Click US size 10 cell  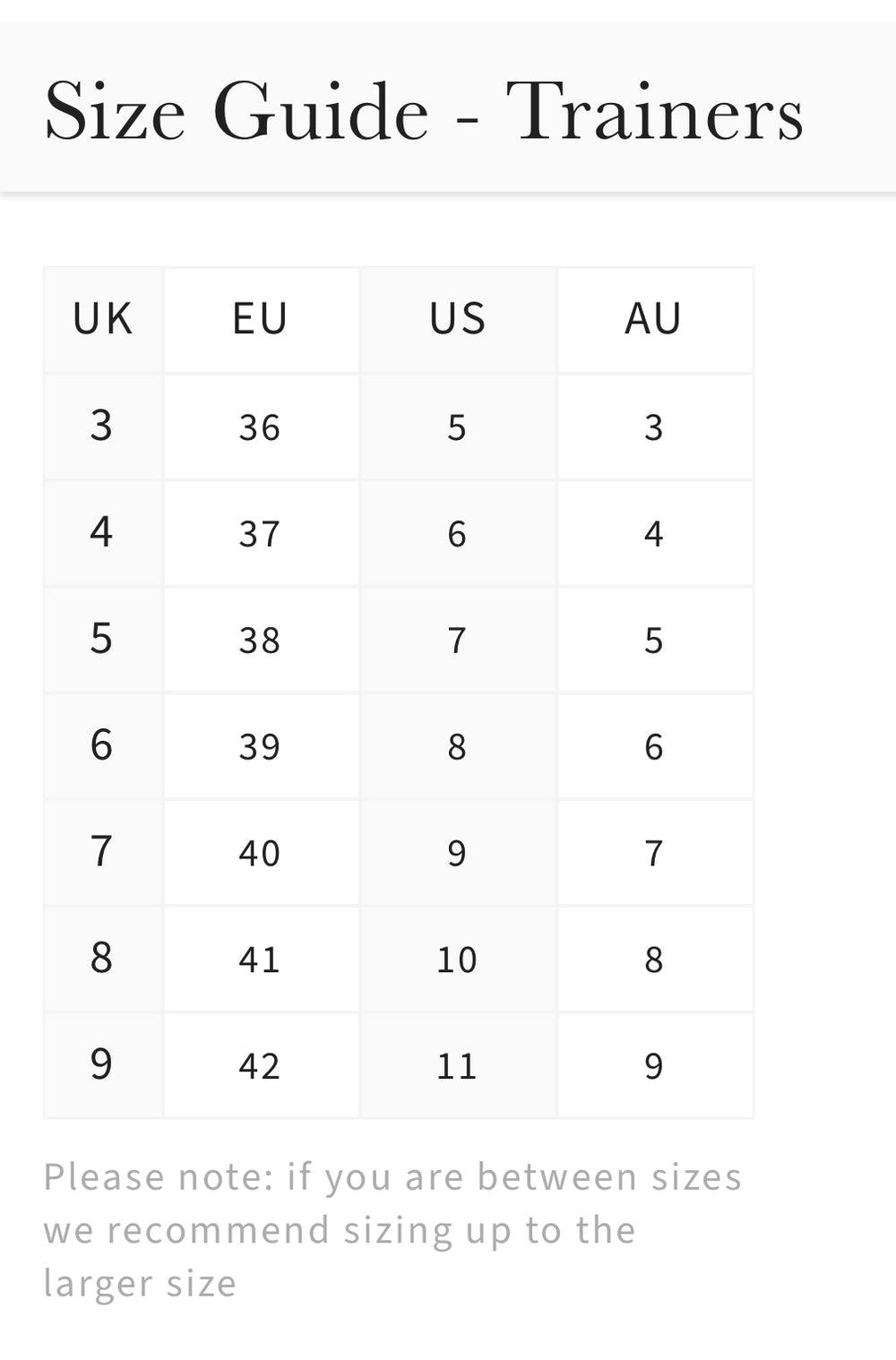pyautogui.click(x=458, y=960)
